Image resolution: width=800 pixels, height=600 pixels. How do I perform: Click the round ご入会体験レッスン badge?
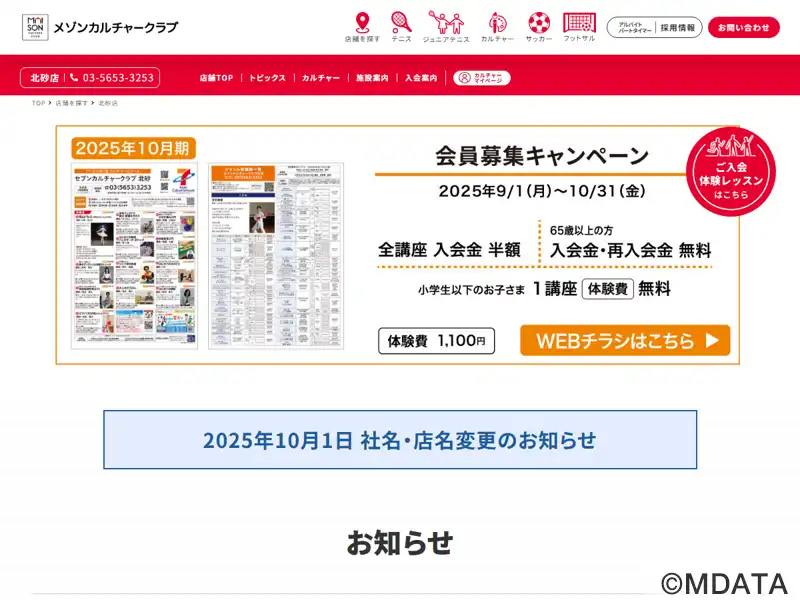(730, 170)
